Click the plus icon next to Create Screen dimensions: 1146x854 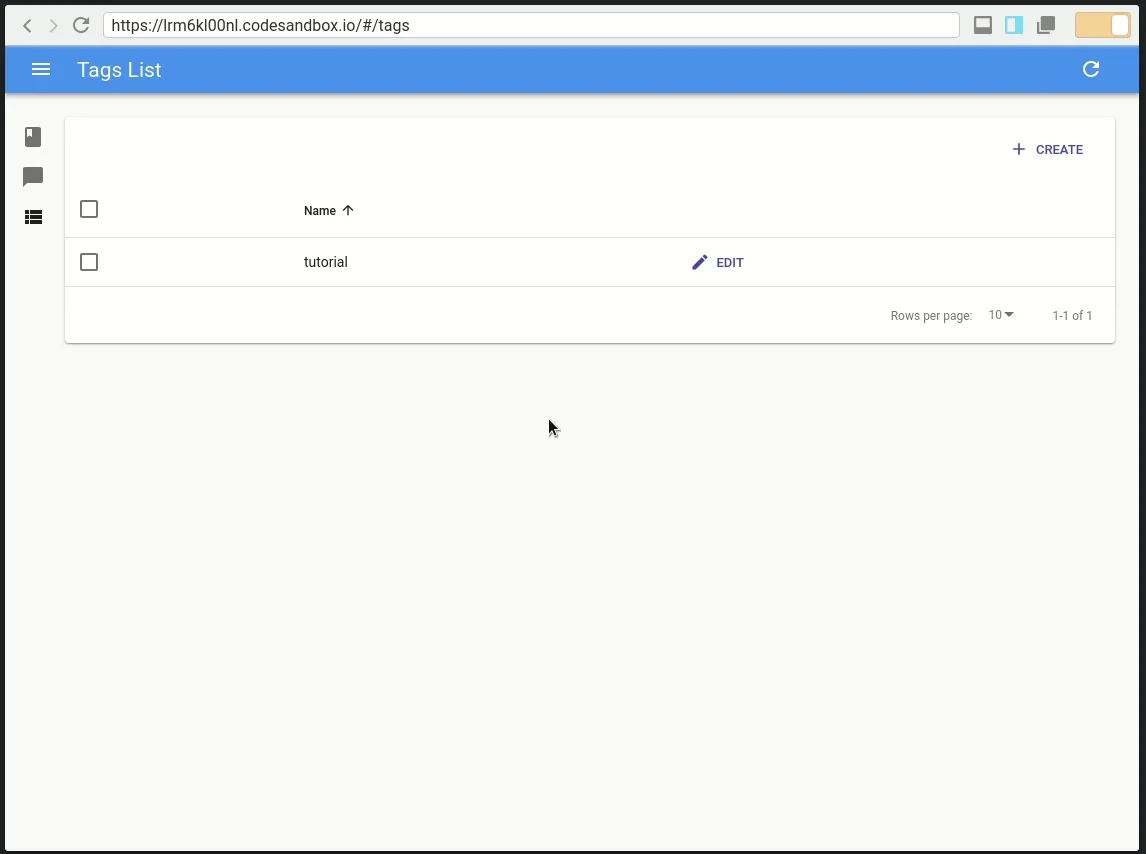pos(1018,149)
